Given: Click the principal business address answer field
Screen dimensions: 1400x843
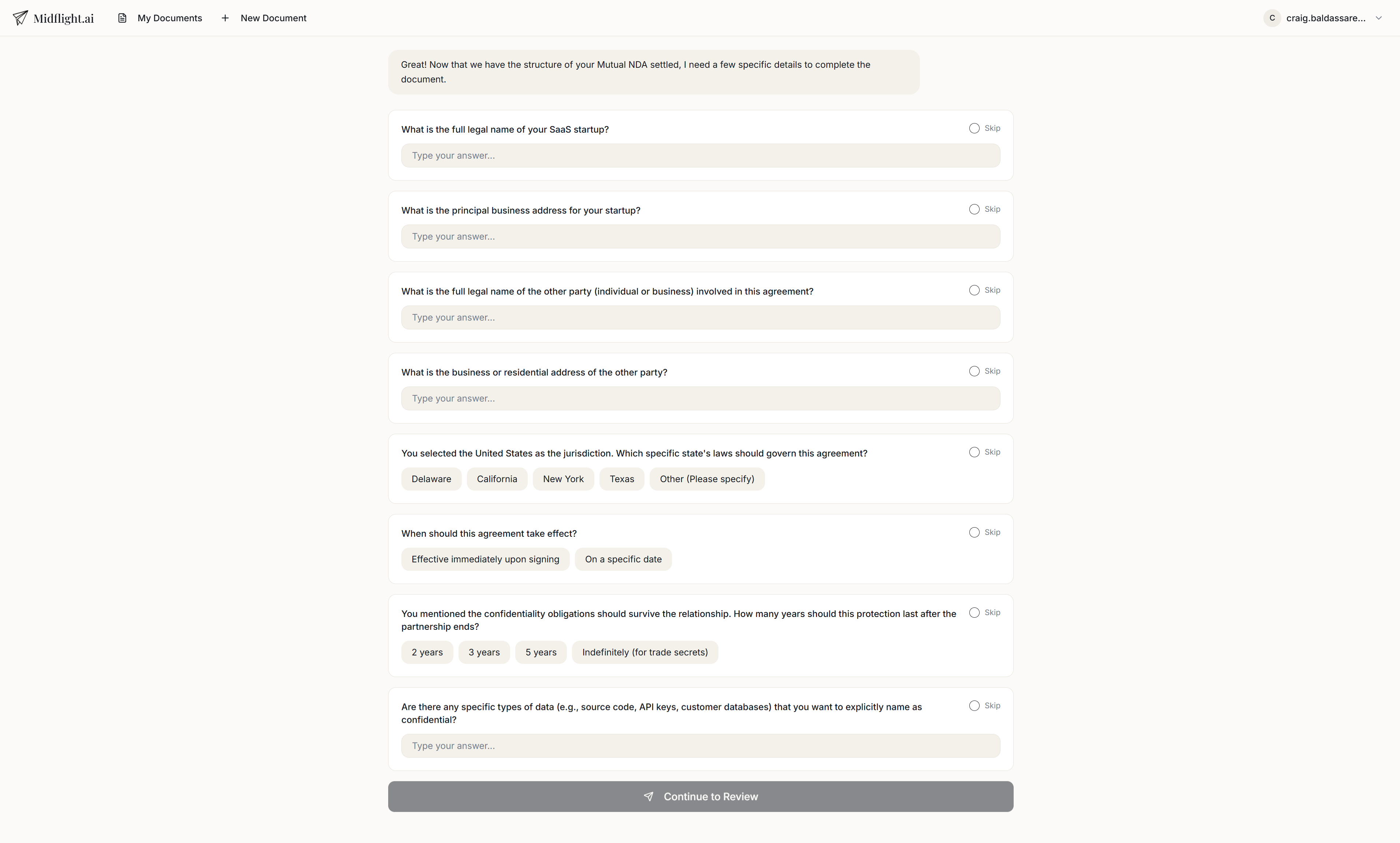Looking at the screenshot, I should pyautogui.click(x=700, y=236).
